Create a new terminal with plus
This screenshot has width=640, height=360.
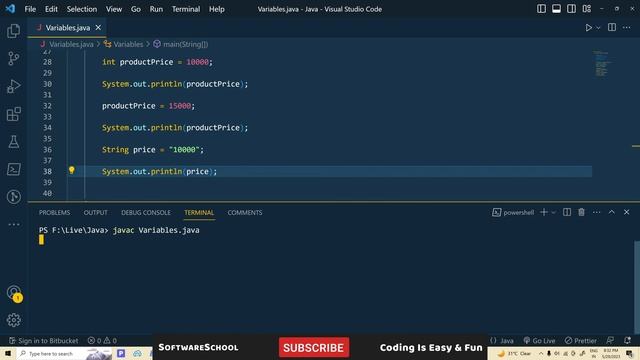point(544,212)
